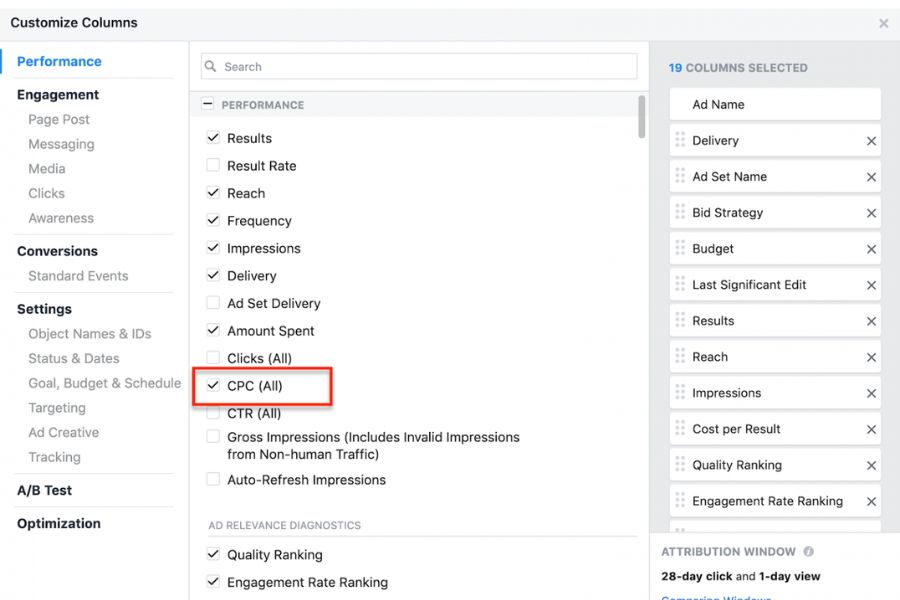Screen dimensions: 900x600
Task: Uncheck Quality Ranking checkbox in diagnostics
Action: [213, 555]
